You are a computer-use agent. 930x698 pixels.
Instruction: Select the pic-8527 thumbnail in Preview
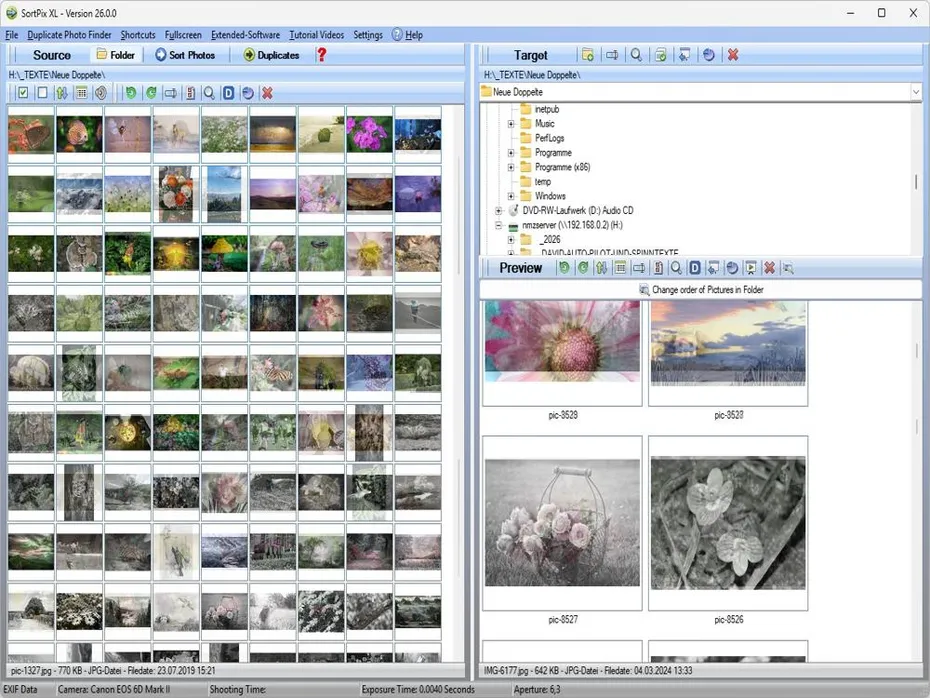[x=562, y=519]
